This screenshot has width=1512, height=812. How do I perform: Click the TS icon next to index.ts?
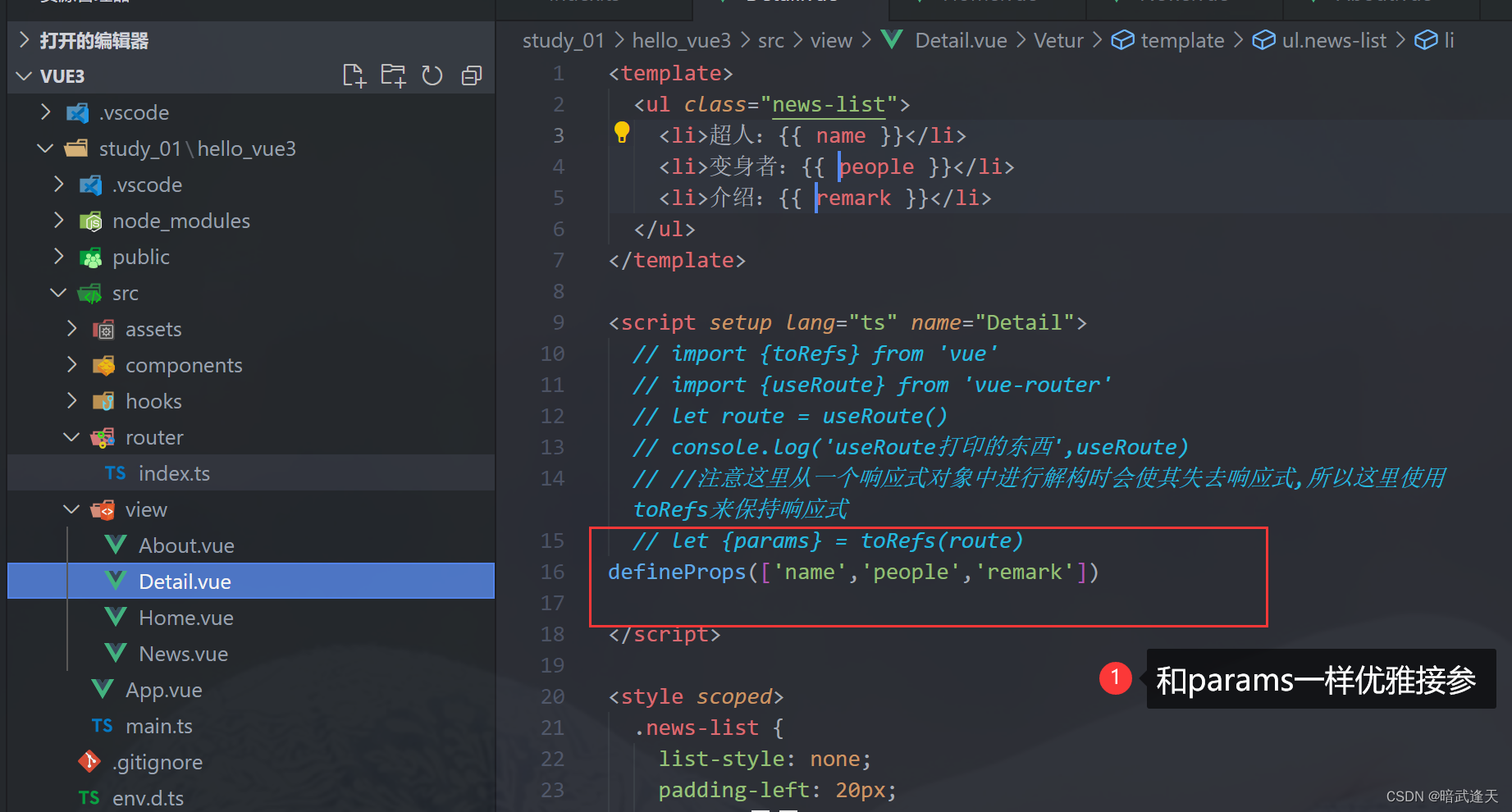click(x=115, y=473)
